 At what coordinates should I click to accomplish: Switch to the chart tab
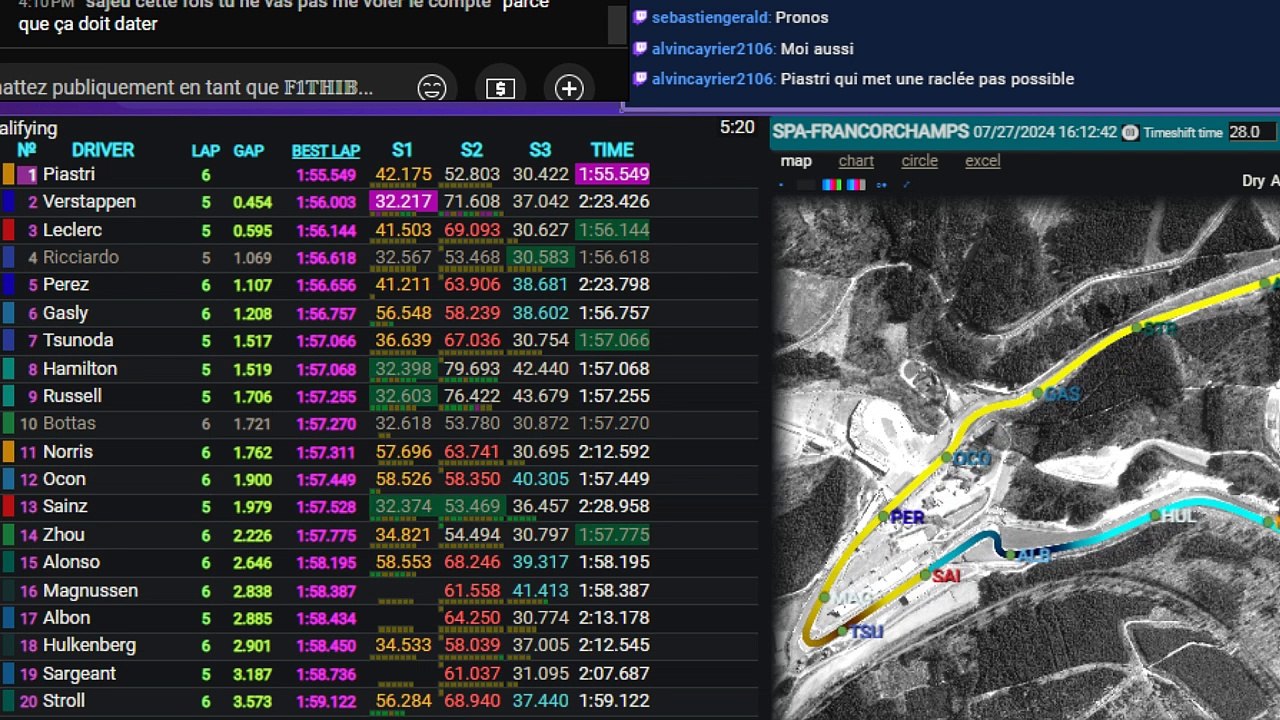856,161
